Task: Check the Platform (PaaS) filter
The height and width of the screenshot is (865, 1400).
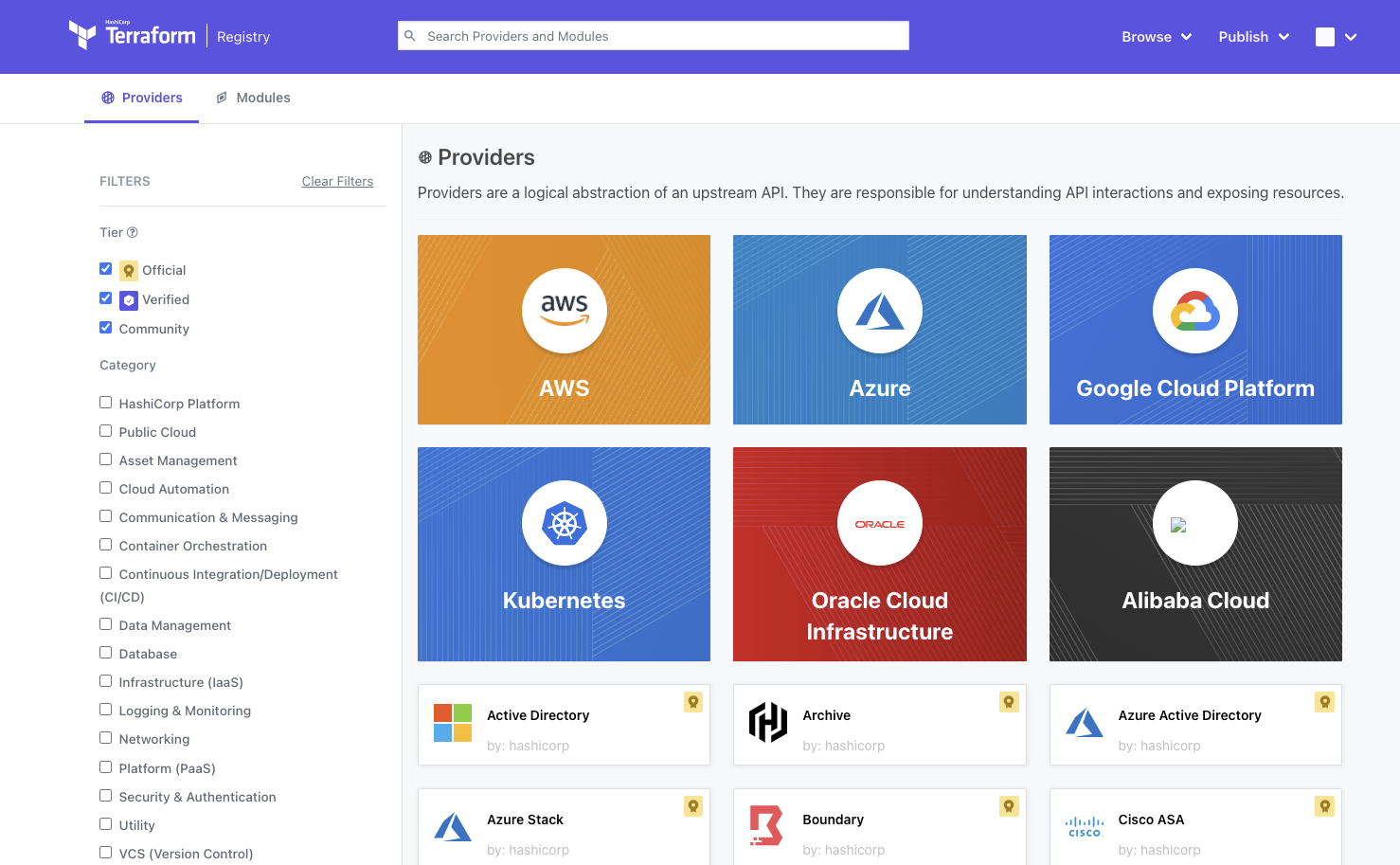Action: [x=106, y=767]
